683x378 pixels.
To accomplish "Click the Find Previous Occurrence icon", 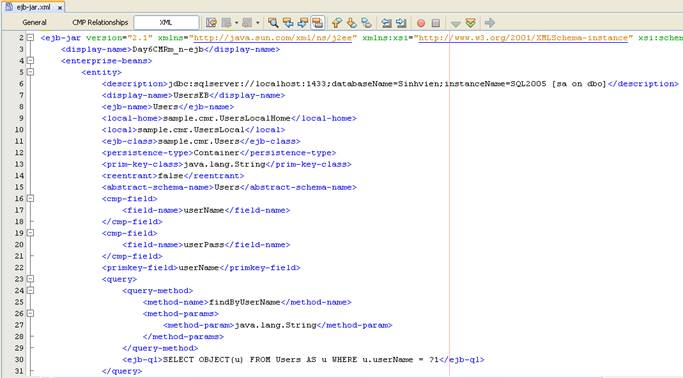I will [288, 23].
